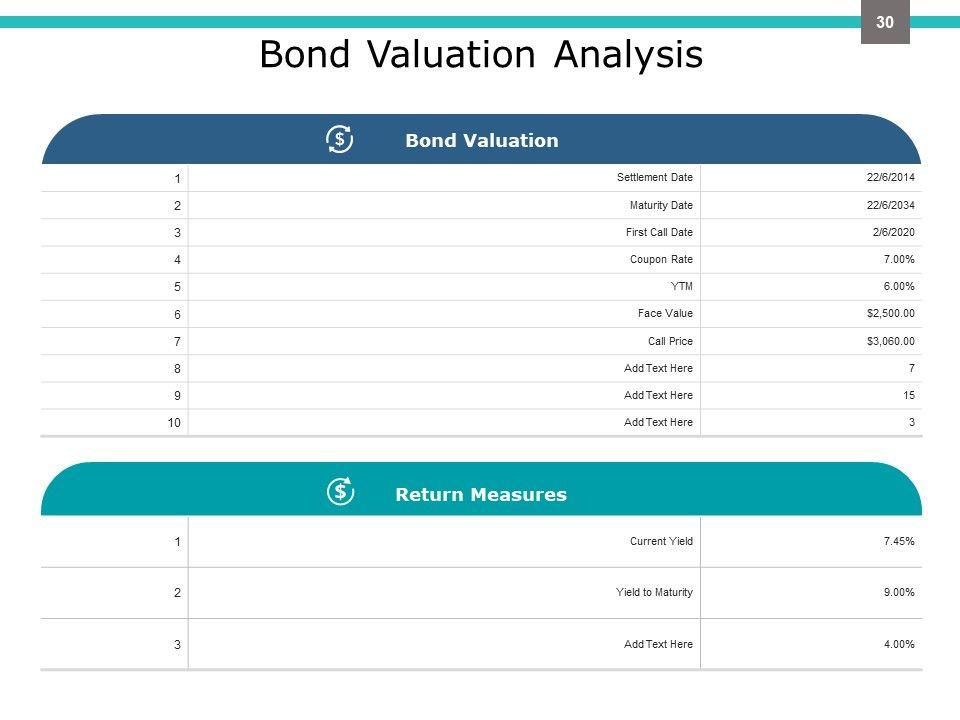Screen dimensions: 960x720
Task: Click the Maturity Date value 22/6/2034
Action: [x=890, y=205]
